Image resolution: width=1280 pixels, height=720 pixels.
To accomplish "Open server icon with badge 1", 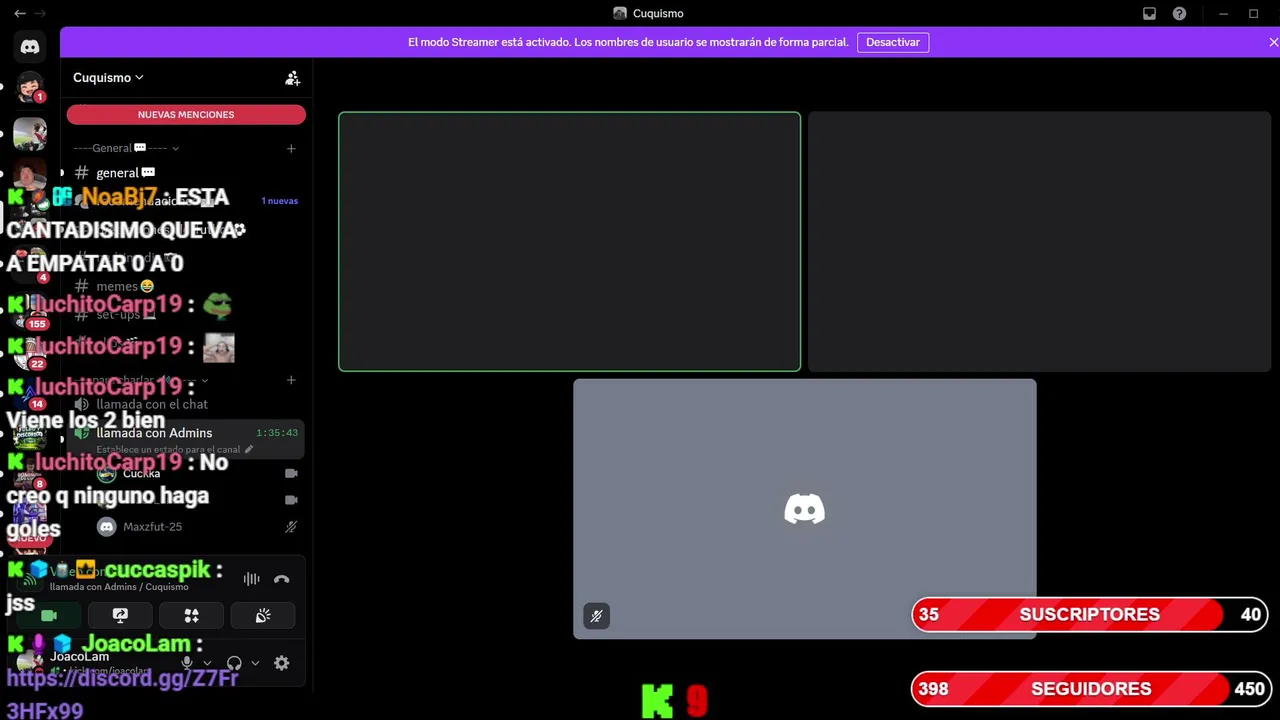I will (x=30, y=87).
